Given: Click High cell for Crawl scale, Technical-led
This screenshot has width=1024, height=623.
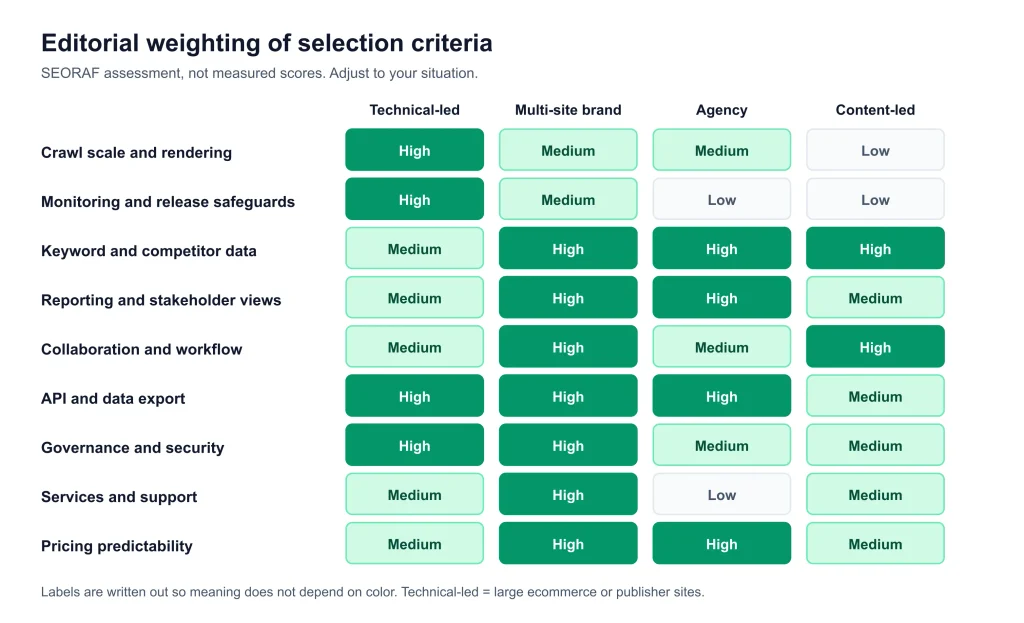Looking at the screenshot, I should pyautogui.click(x=414, y=150).
